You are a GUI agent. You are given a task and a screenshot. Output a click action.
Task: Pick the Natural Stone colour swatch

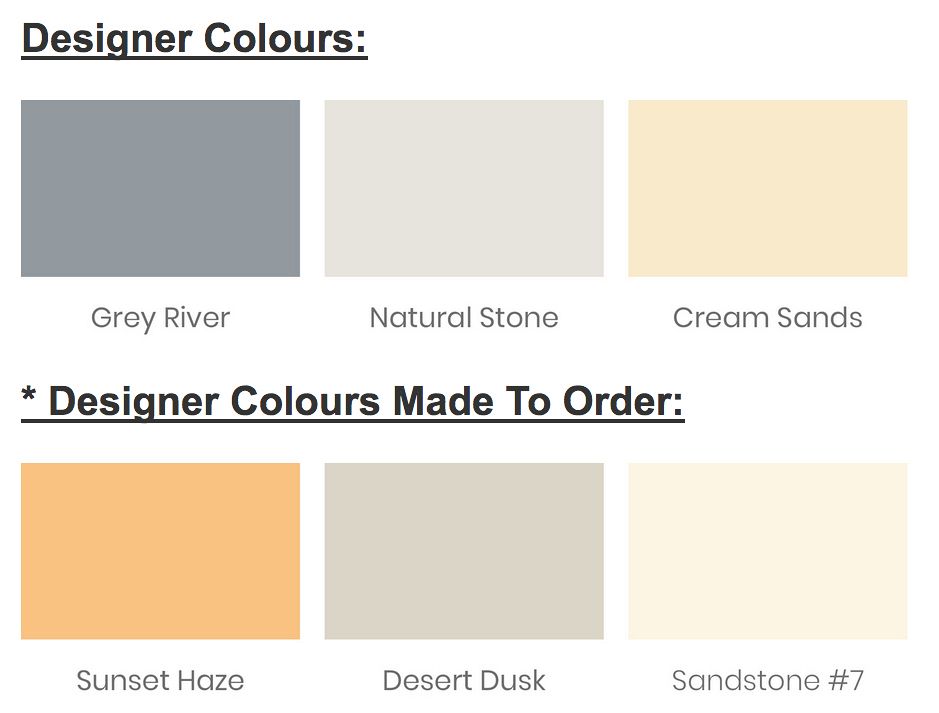pyautogui.click(x=464, y=188)
